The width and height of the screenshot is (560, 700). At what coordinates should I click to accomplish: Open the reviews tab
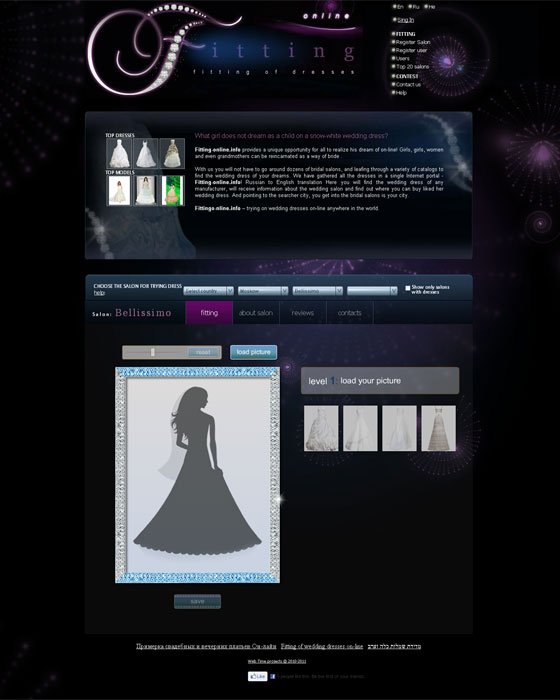pos(303,313)
